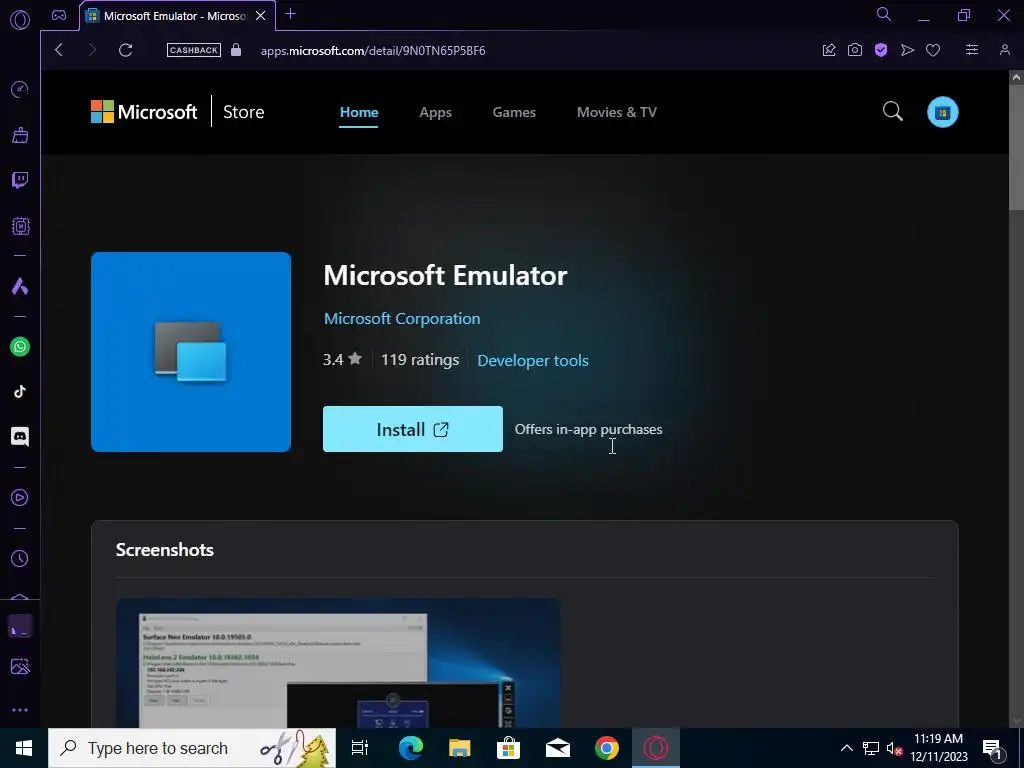1024x768 pixels.
Task: Open the Store account avatar
Action: pos(942,112)
